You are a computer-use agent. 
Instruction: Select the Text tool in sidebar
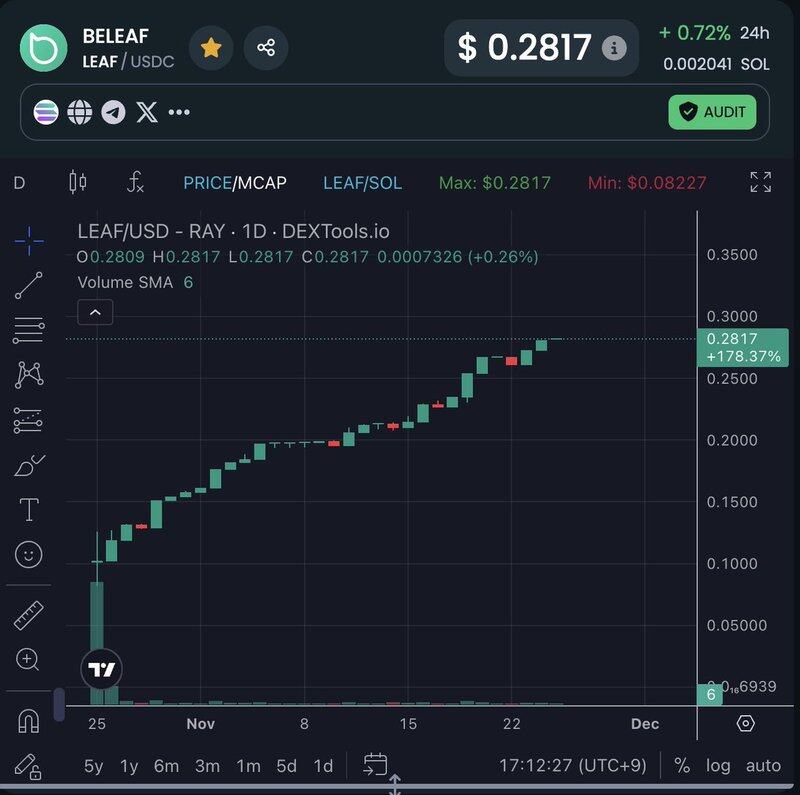(29, 510)
